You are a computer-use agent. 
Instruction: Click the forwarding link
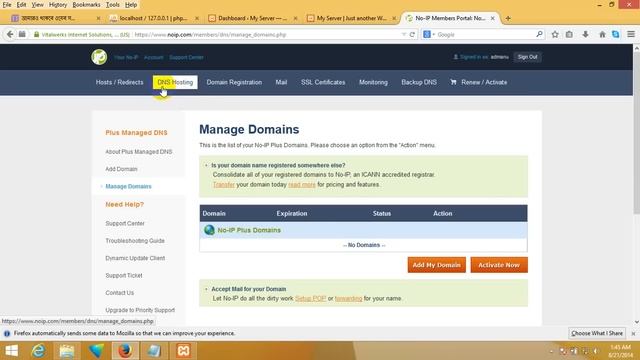(349, 298)
